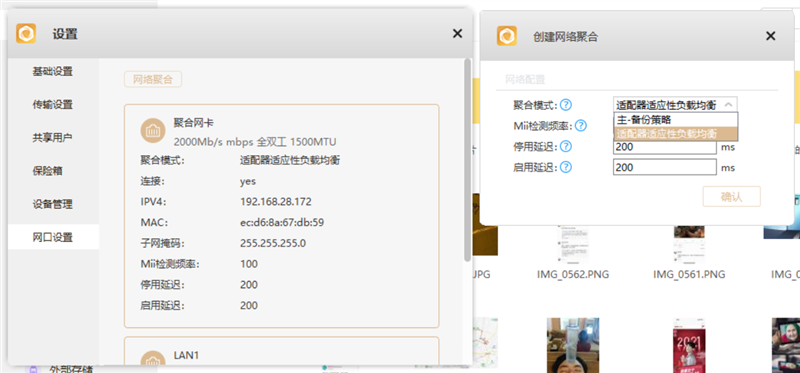Click the settings panel vertical scrollbar
Image resolution: width=800 pixels, height=373 pixels.
[x=467, y=159]
